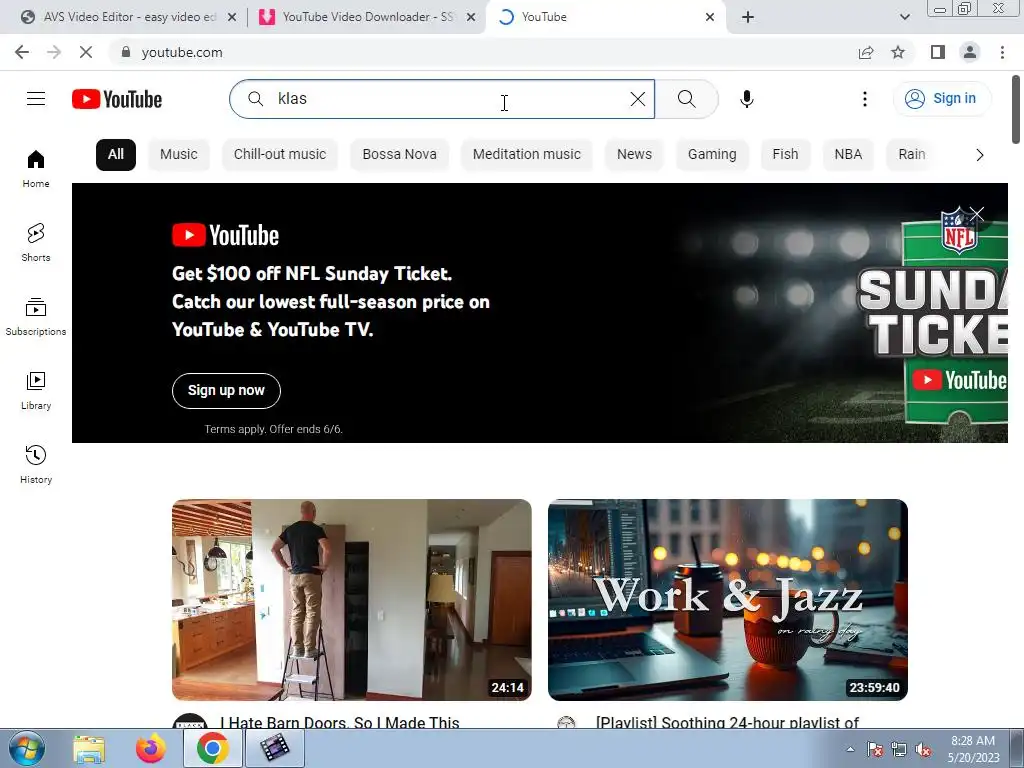The image size is (1024, 768).
Task: Go to Home in sidebar
Action: (x=36, y=168)
